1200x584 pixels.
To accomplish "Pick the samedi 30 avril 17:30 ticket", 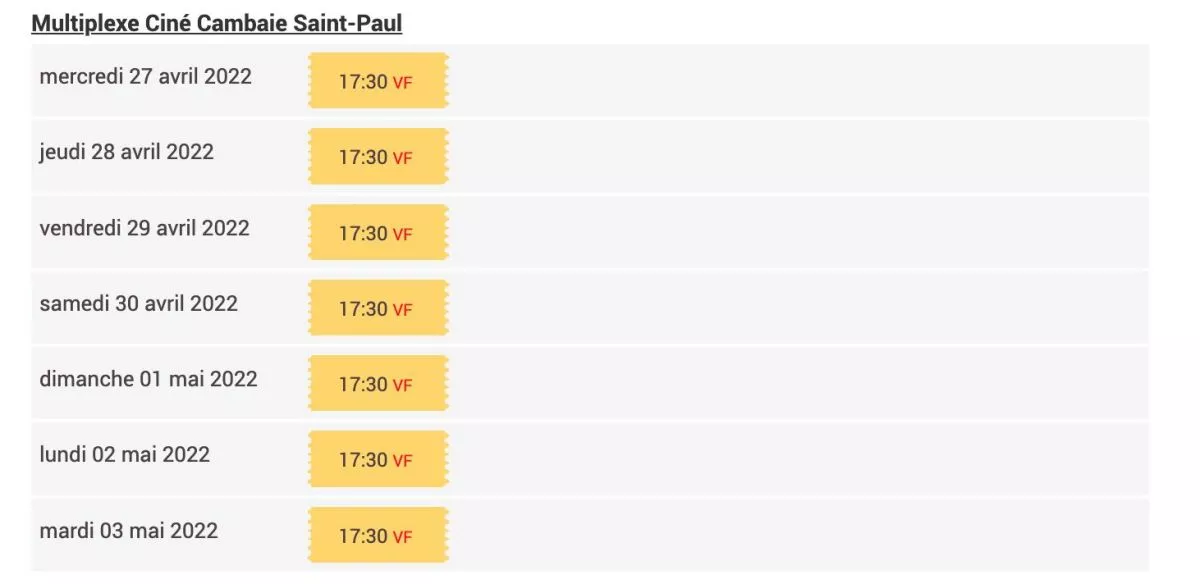I will 378,309.
